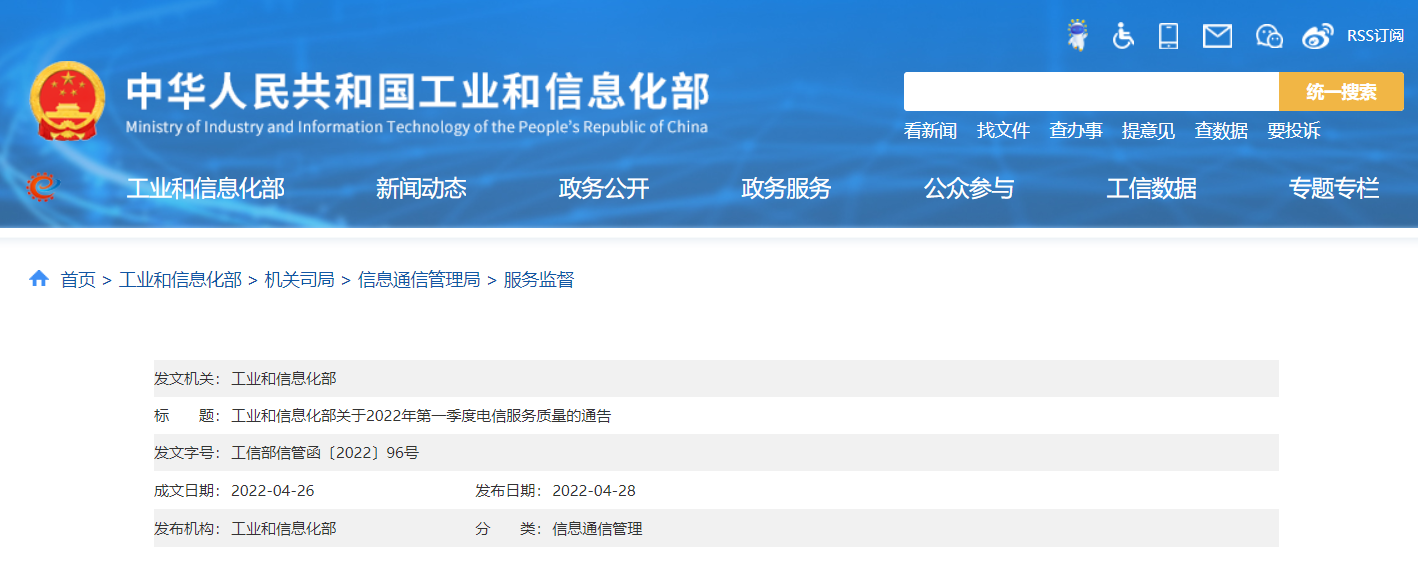The image size is (1418, 571).
Task: Click the English ministry name subtitle
Action: tap(417, 127)
